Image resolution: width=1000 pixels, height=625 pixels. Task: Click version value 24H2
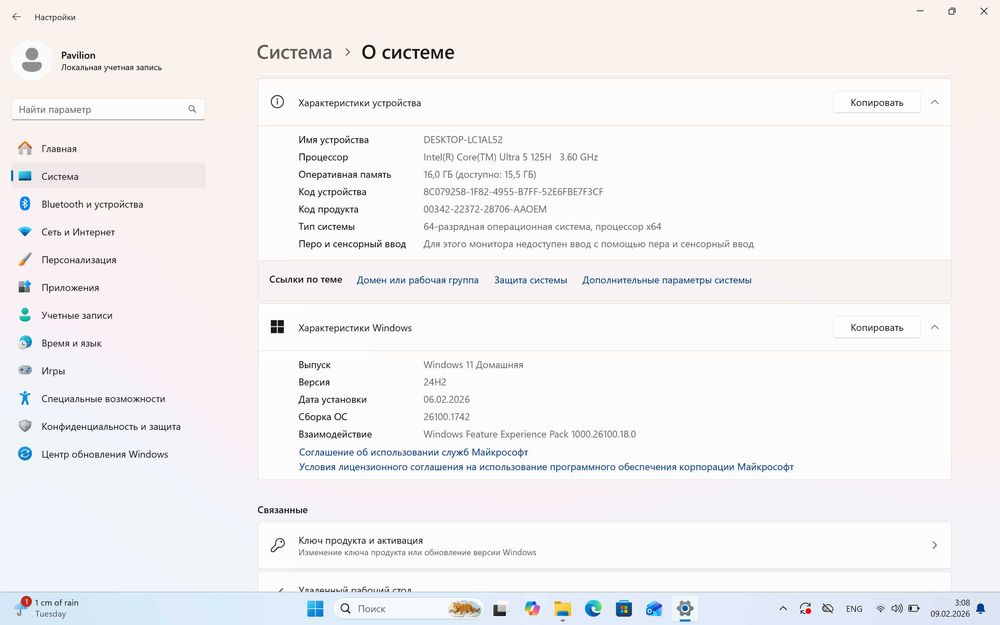tap(435, 382)
